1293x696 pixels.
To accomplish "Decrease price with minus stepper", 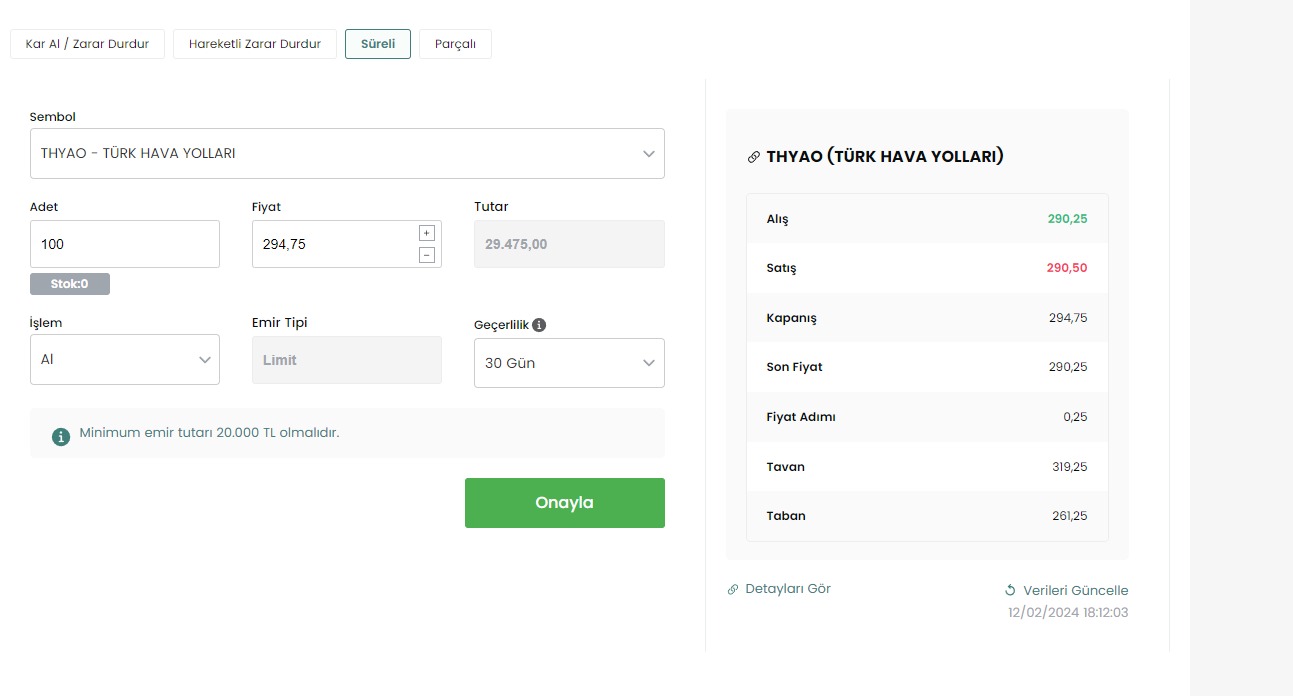I will tap(427, 255).
